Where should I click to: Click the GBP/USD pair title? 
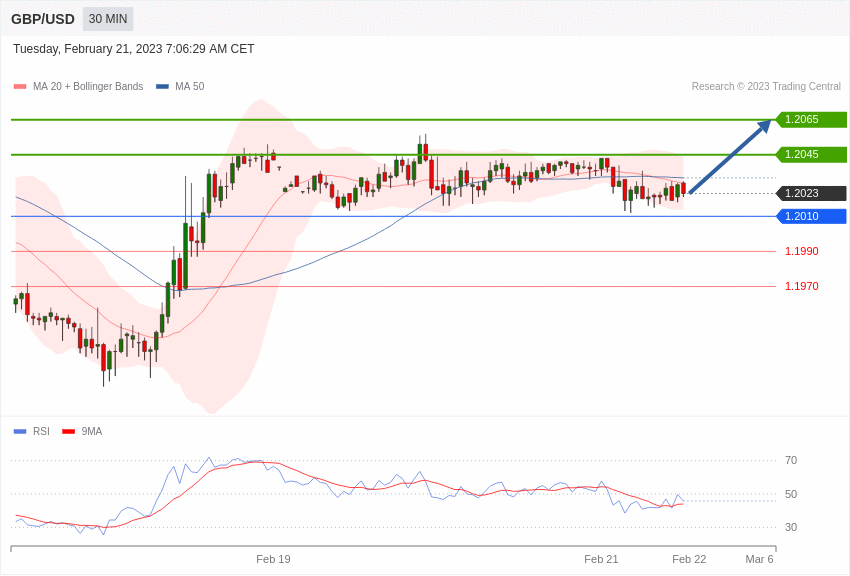click(43, 19)
